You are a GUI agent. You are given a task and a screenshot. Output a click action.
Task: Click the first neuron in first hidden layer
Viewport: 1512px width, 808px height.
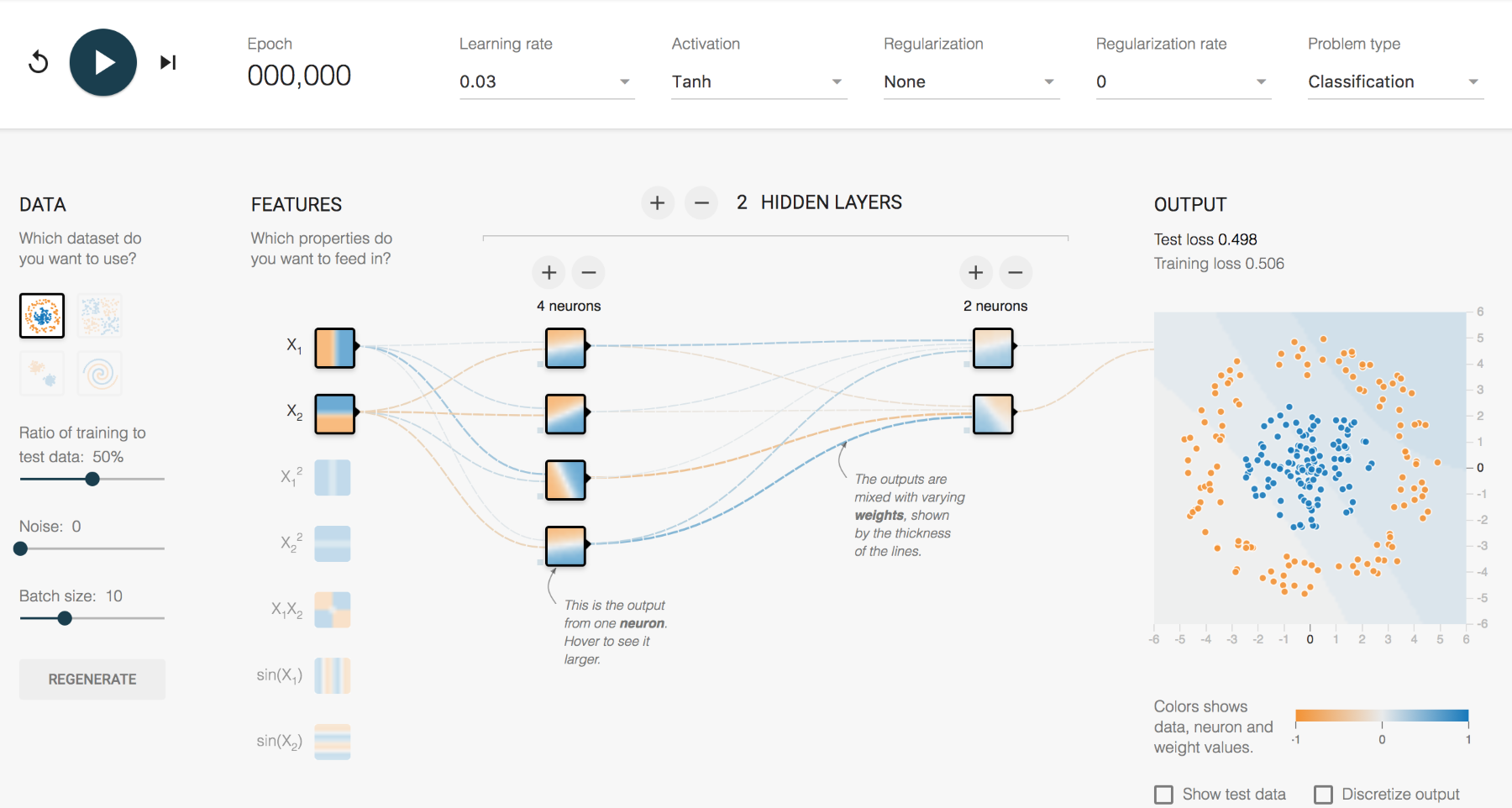coord(565,348)
